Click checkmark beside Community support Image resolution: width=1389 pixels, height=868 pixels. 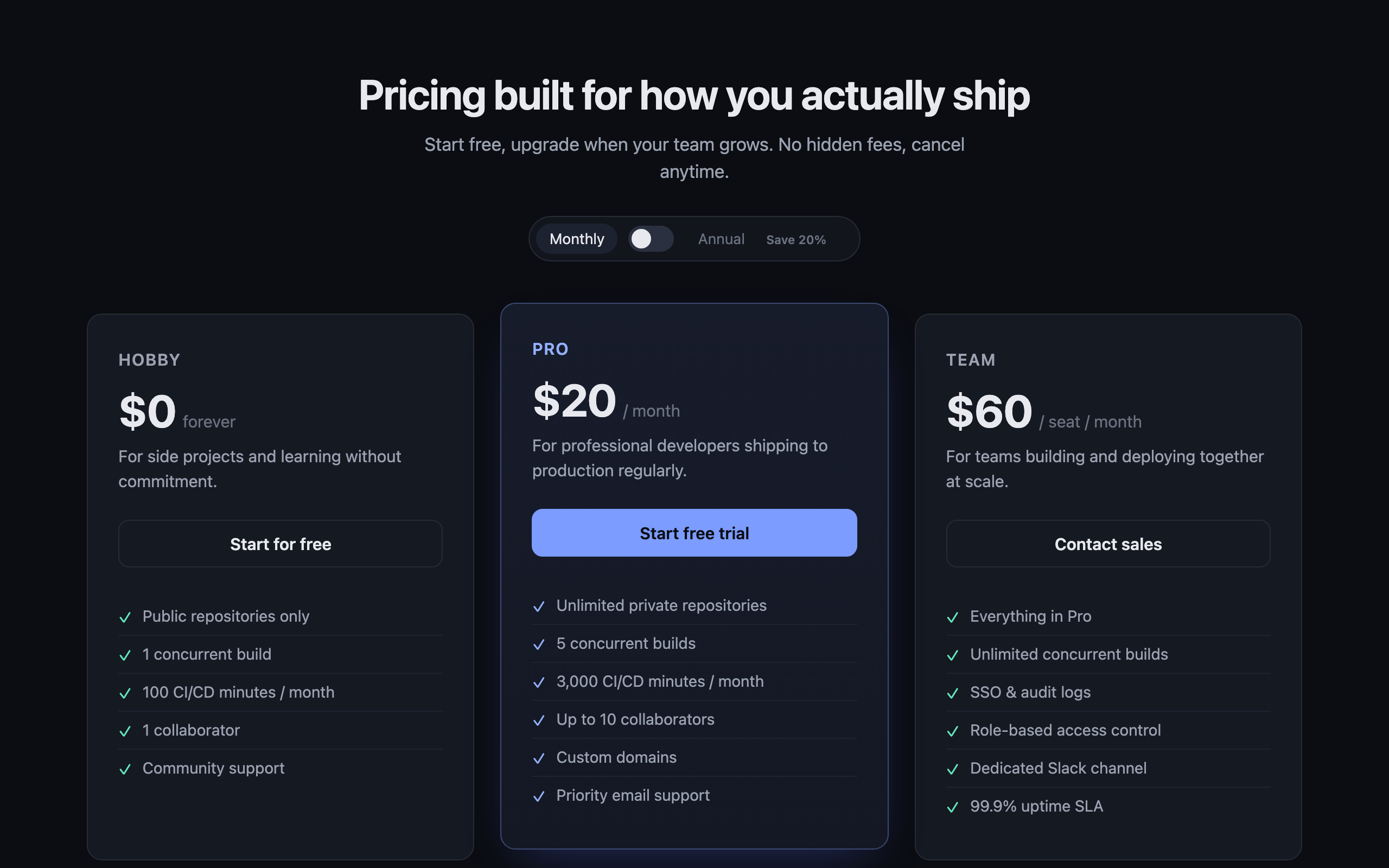pyautogui.click(x=125, y=769)
